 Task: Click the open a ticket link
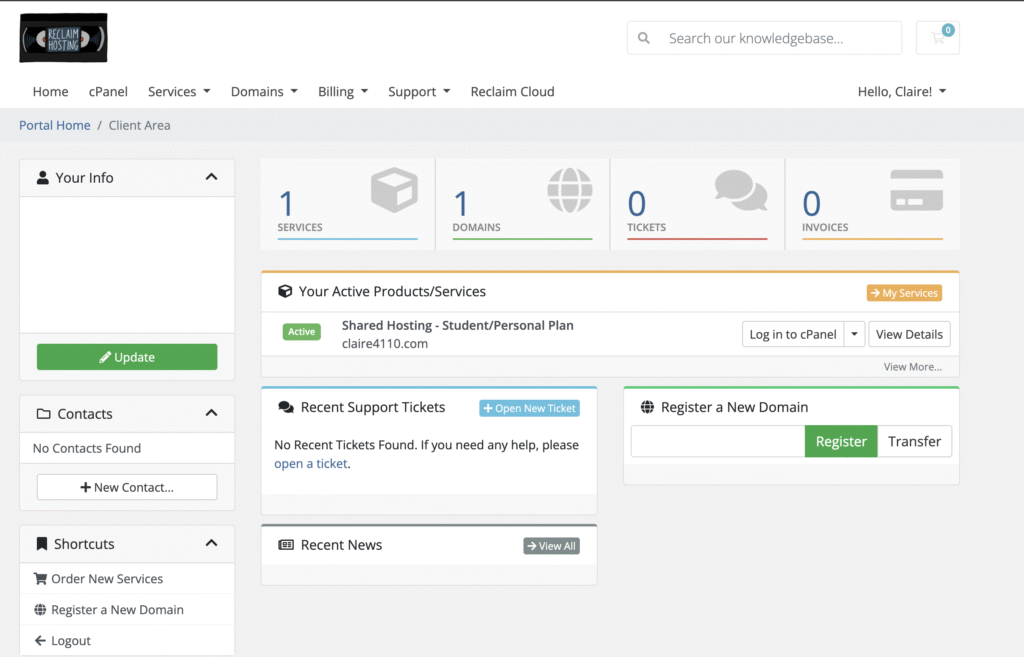[x=311, y=464]
